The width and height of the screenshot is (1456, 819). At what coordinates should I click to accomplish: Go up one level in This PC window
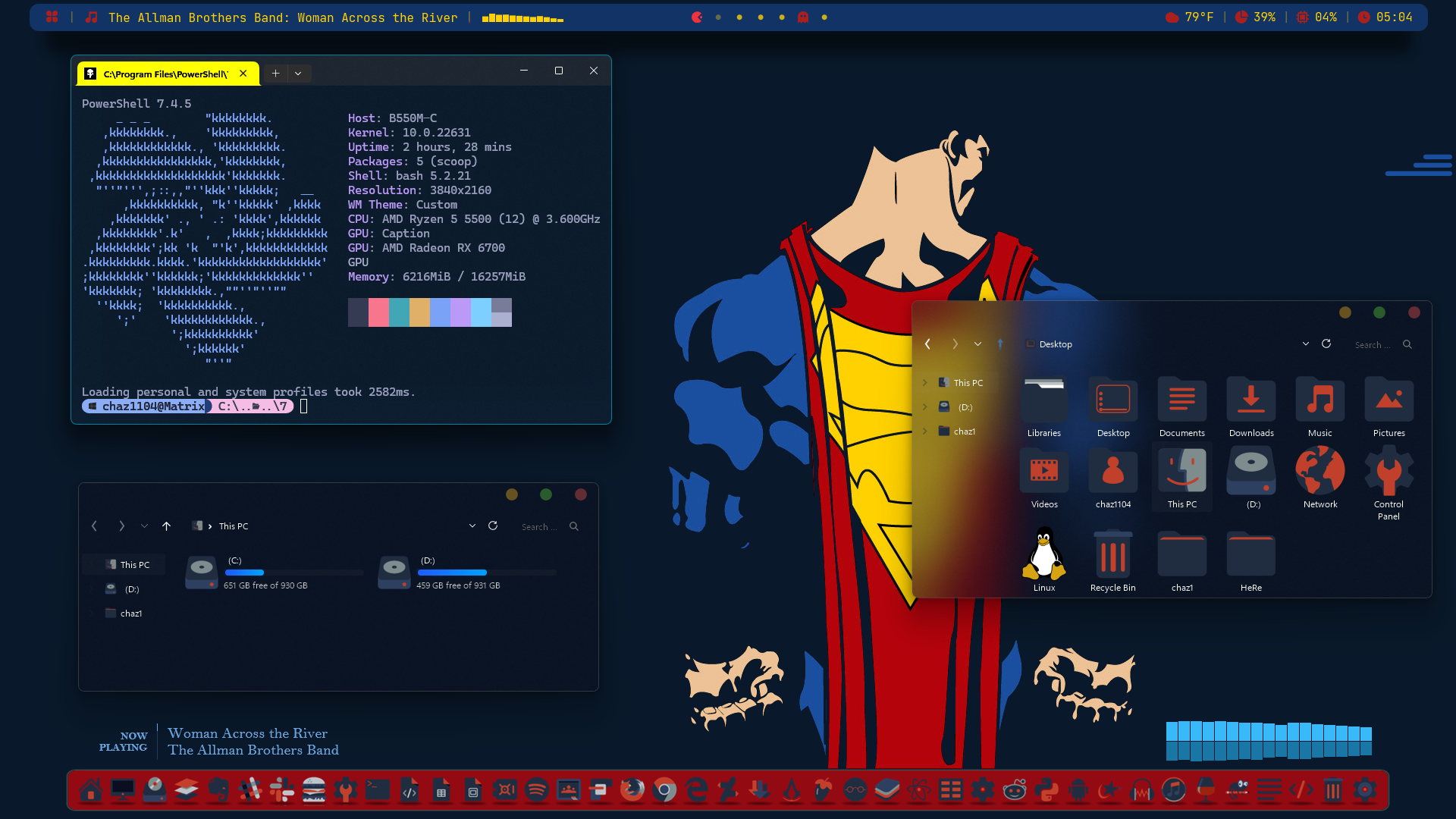[167, 526]
